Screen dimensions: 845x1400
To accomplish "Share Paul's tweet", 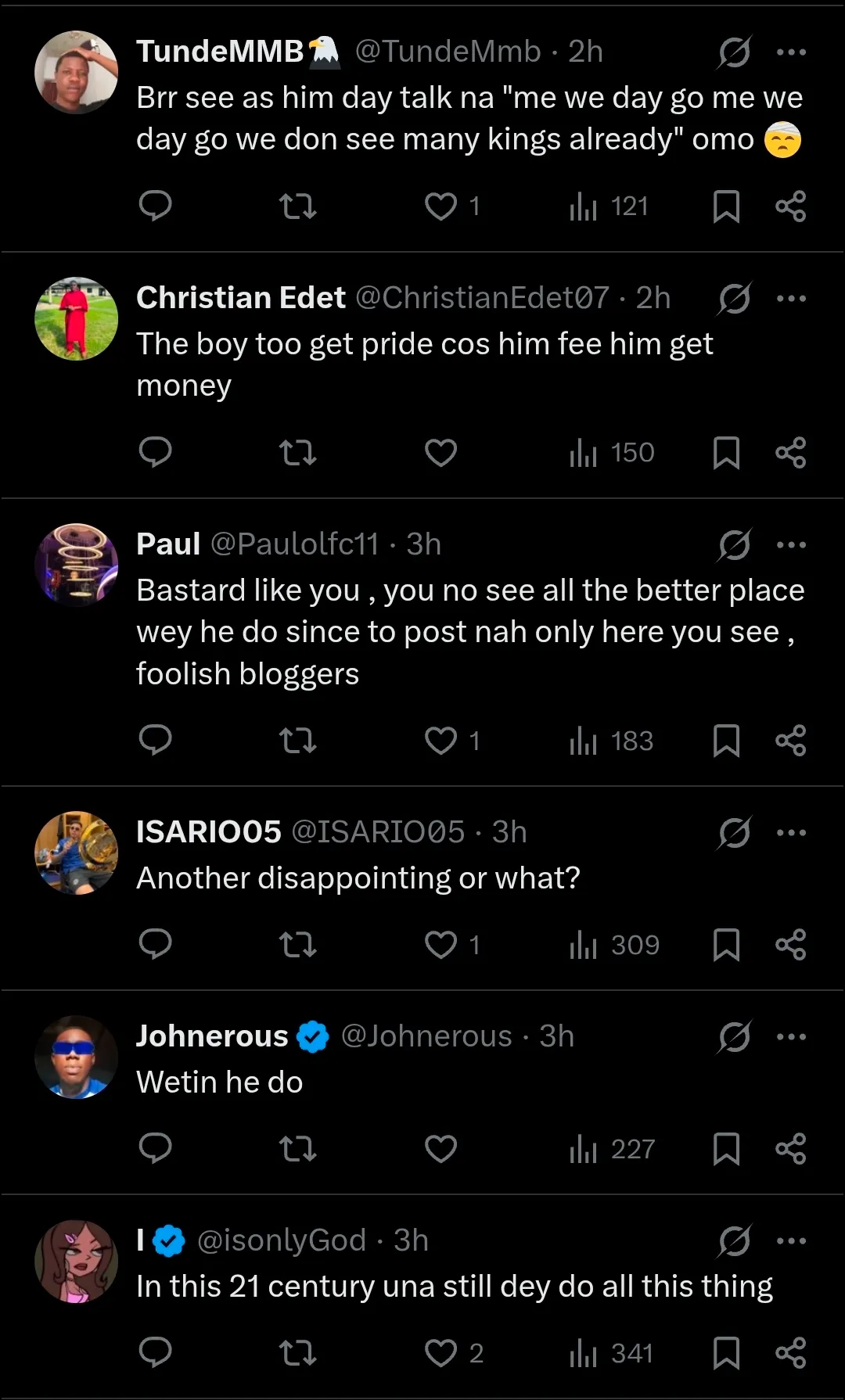I will click(x=790, y=741).
